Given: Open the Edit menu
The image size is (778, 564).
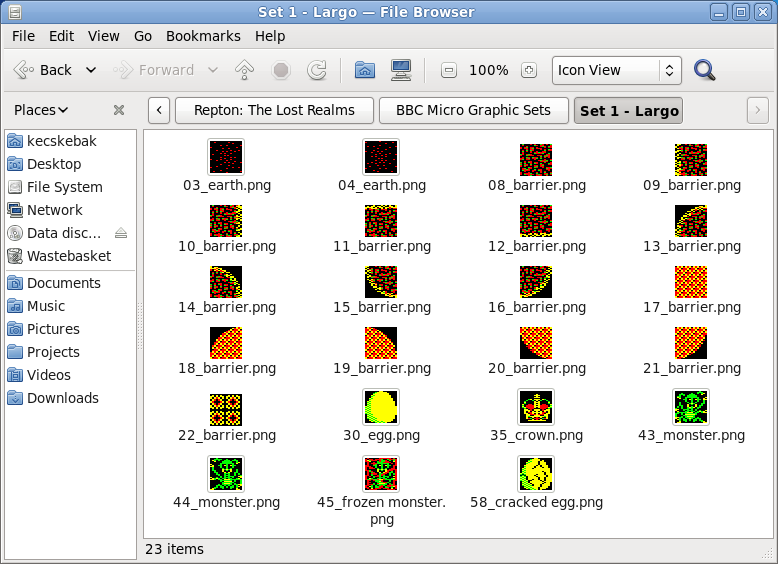Looking at the screenshot, I should pyautogui.click(x=62, y=36).
